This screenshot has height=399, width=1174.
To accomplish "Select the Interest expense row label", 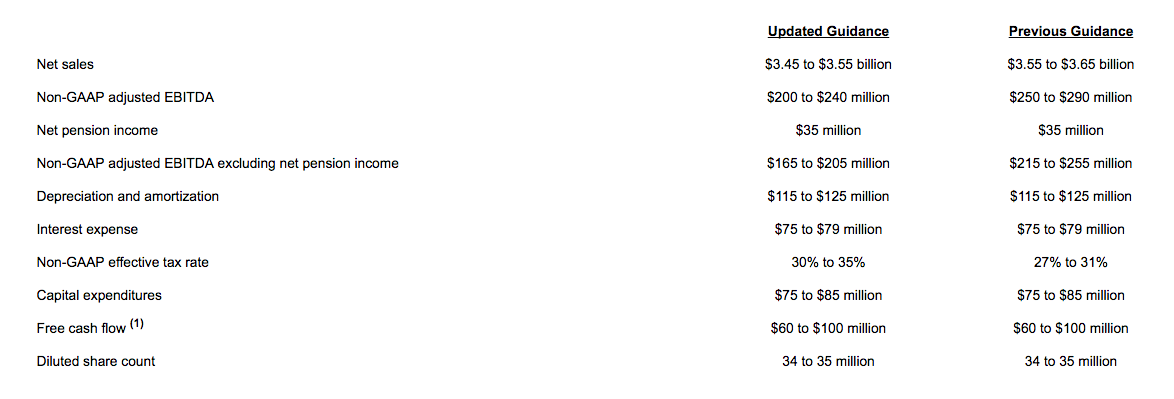I will (x=87, y=229).
